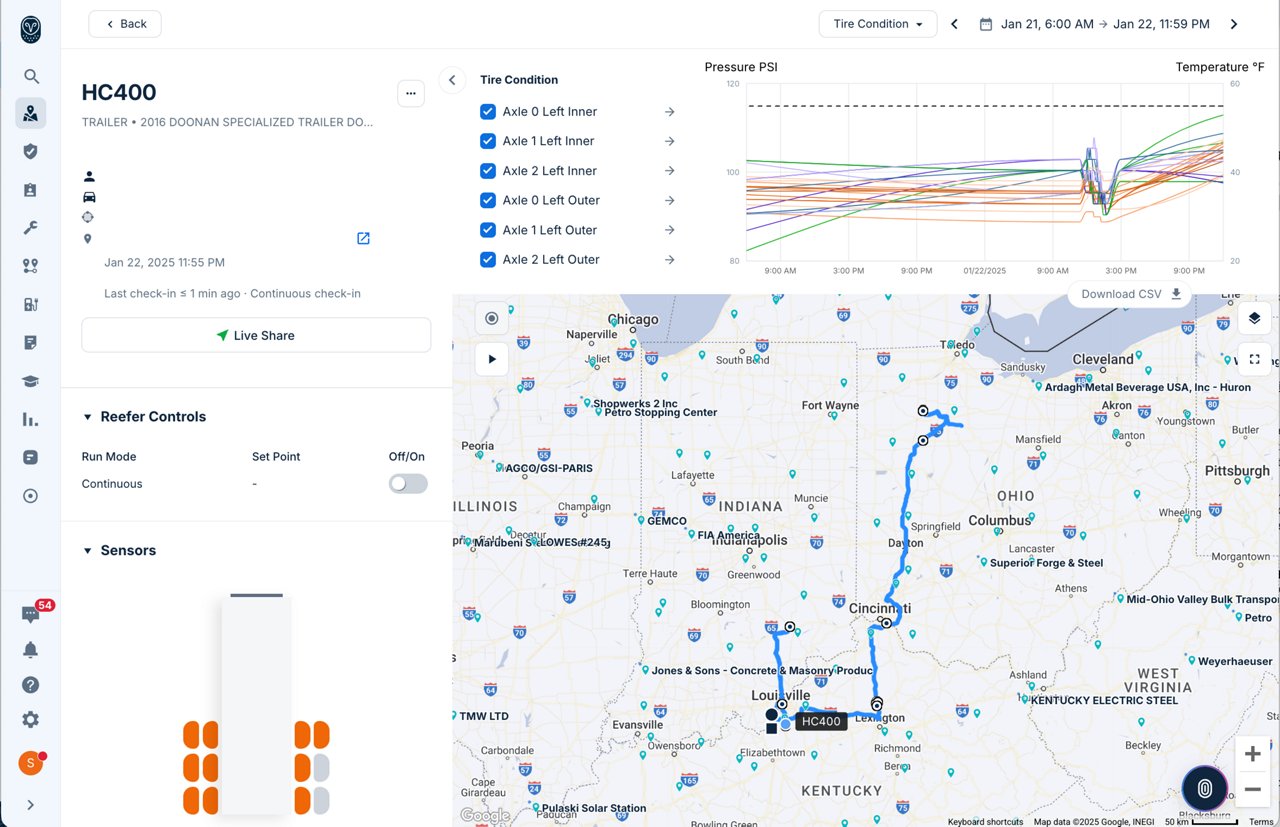Image resolution: width=1280 pixels, height=827 pixels.
Task: Open the wrench maintenance sidebar icon
Action: pyautogui.click(x=31, y=227)
